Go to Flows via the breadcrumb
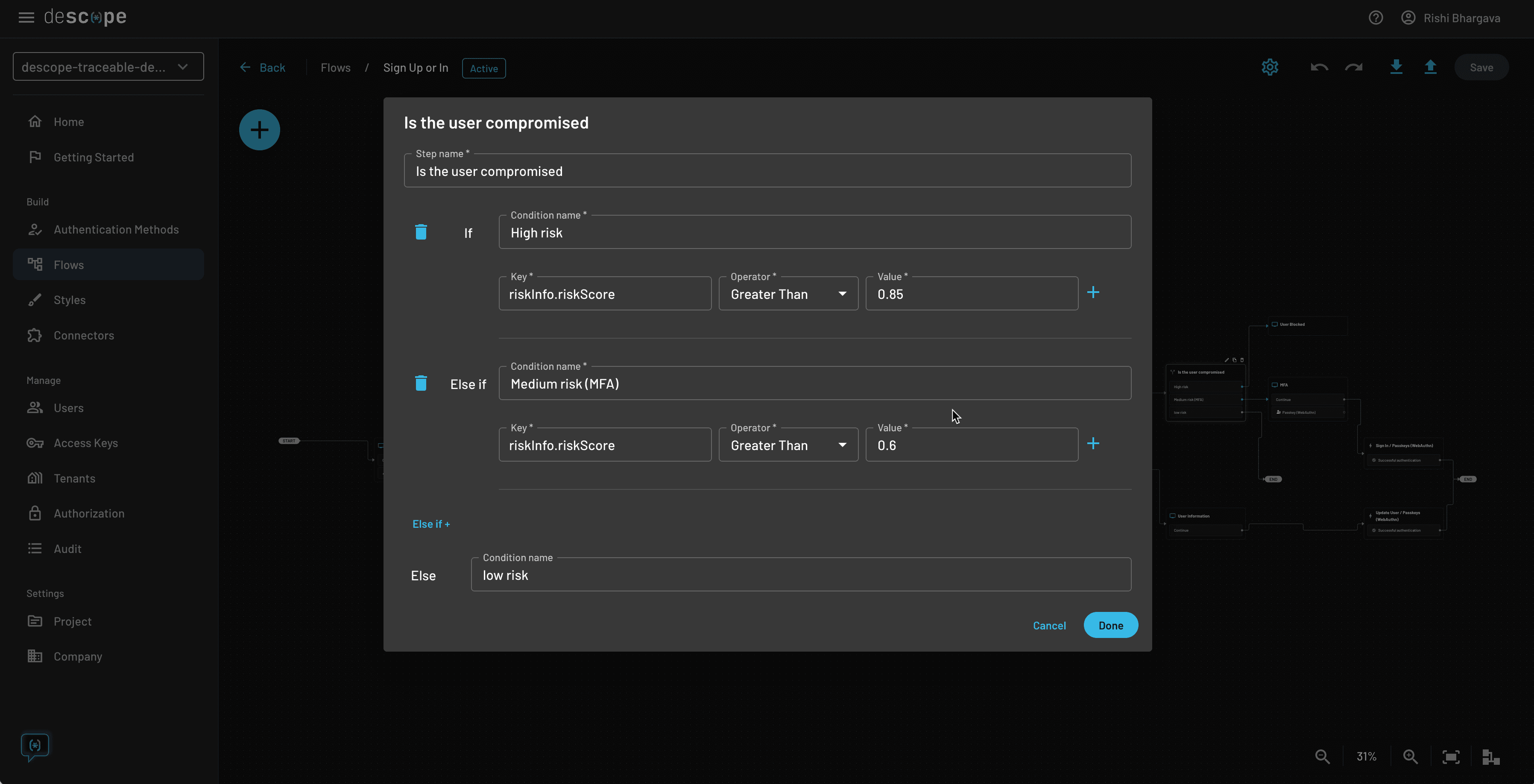Image resolution: width=1534 pixels, height=784 pixels. coord(335,67)
